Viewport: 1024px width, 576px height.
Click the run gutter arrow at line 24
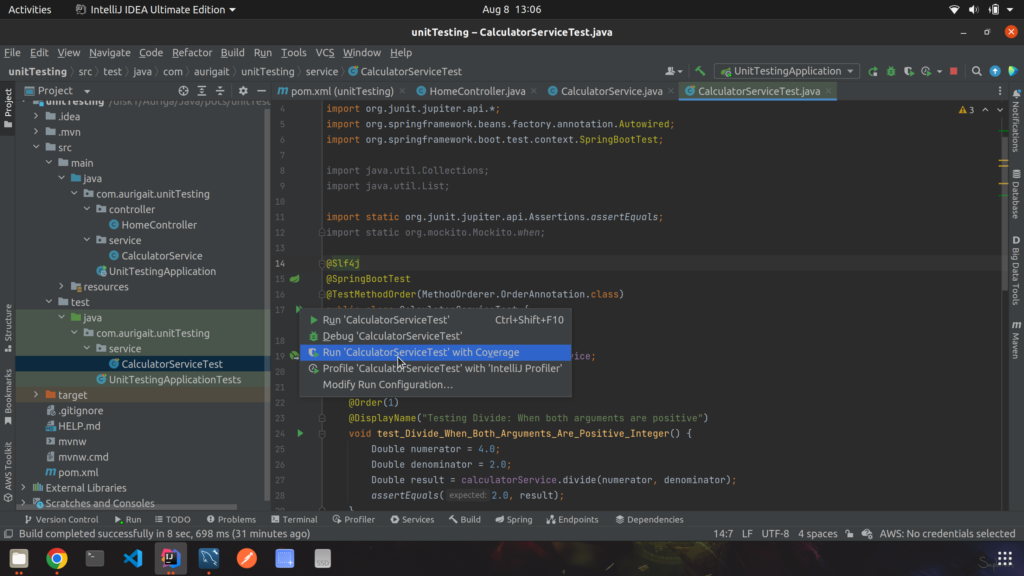coord(300,433)
